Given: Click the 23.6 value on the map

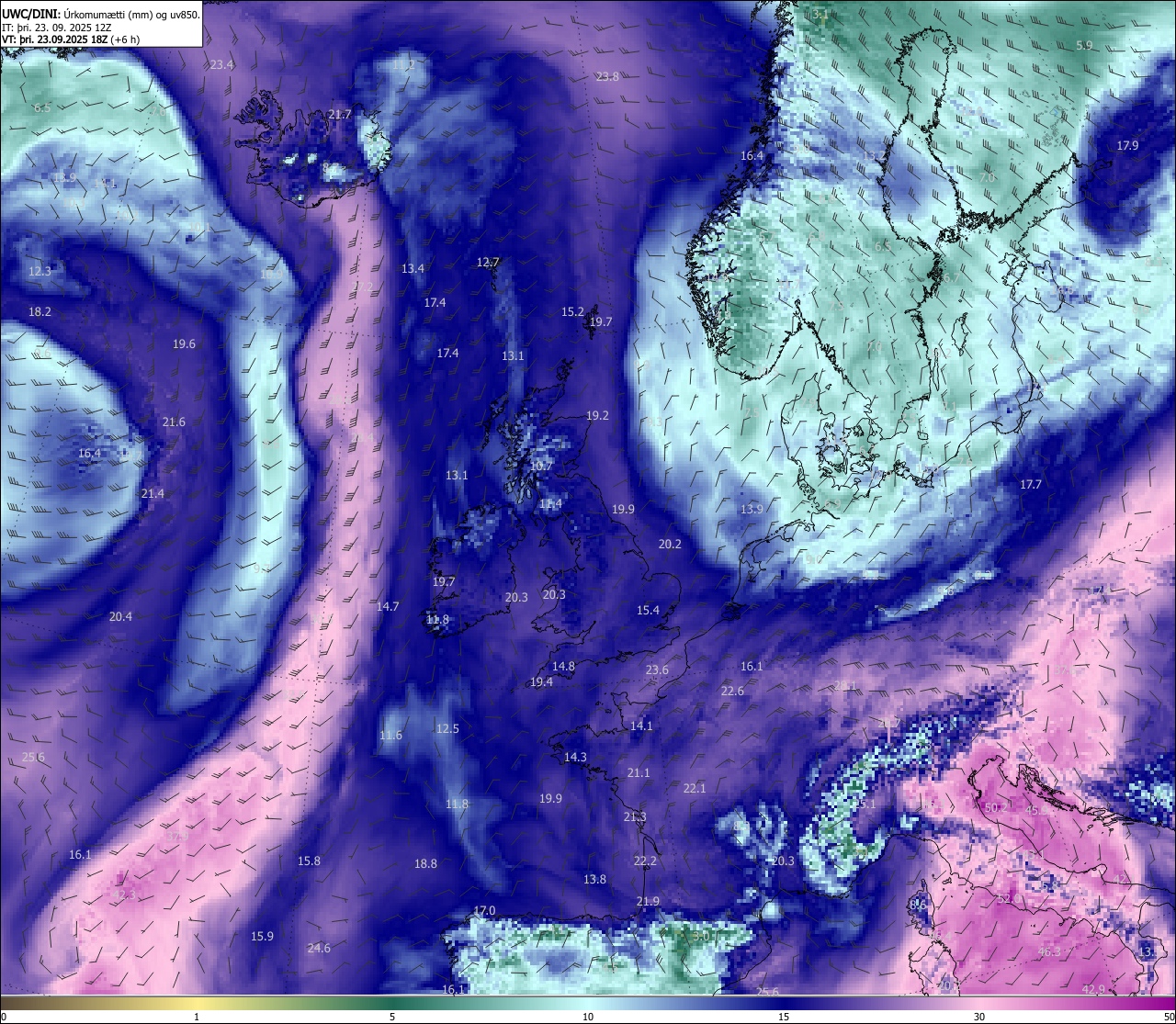Looking at the screenshot, I should coord(657,670).
